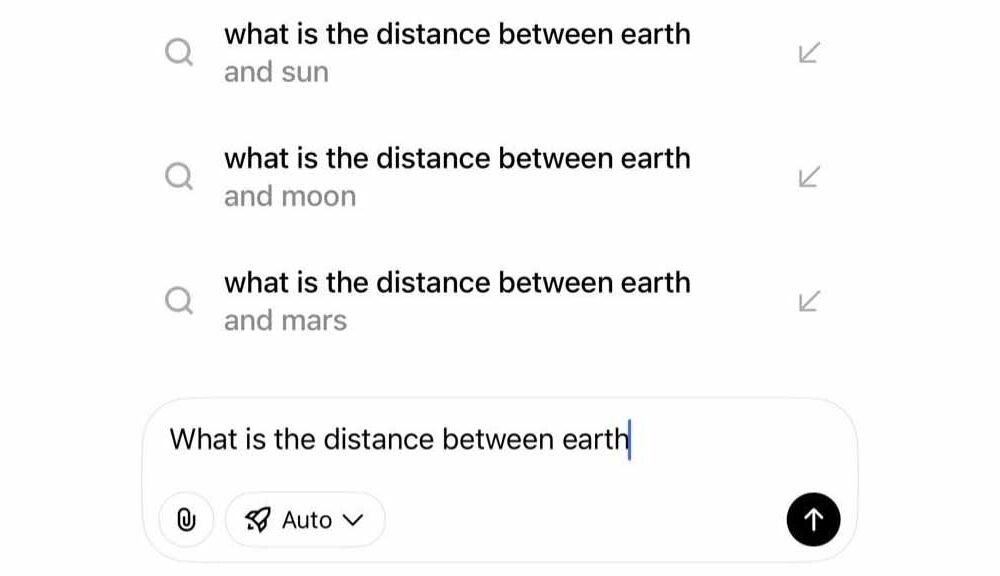Click the diagonal arrow beside the moon suggestion
The height and width of the screenshot is (576, 1000).
tap(808, 176)
